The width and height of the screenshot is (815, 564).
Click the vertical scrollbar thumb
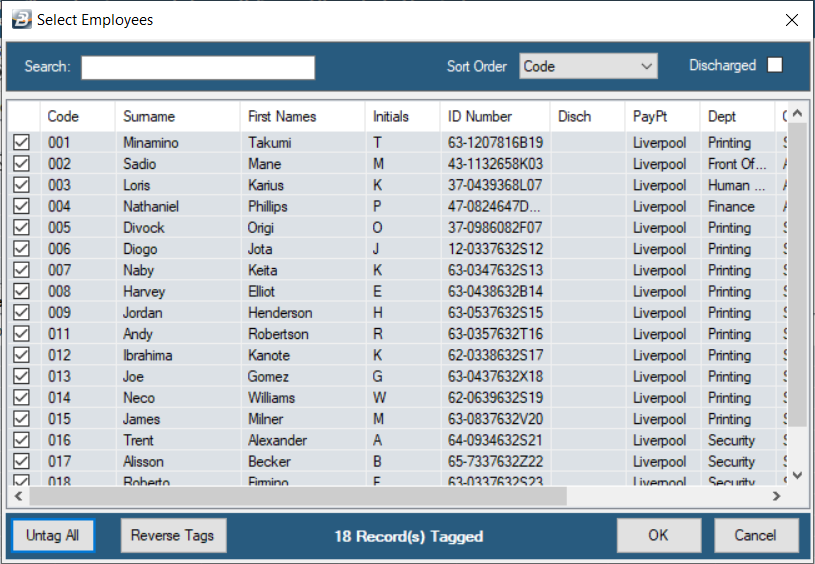pos(798,275)
